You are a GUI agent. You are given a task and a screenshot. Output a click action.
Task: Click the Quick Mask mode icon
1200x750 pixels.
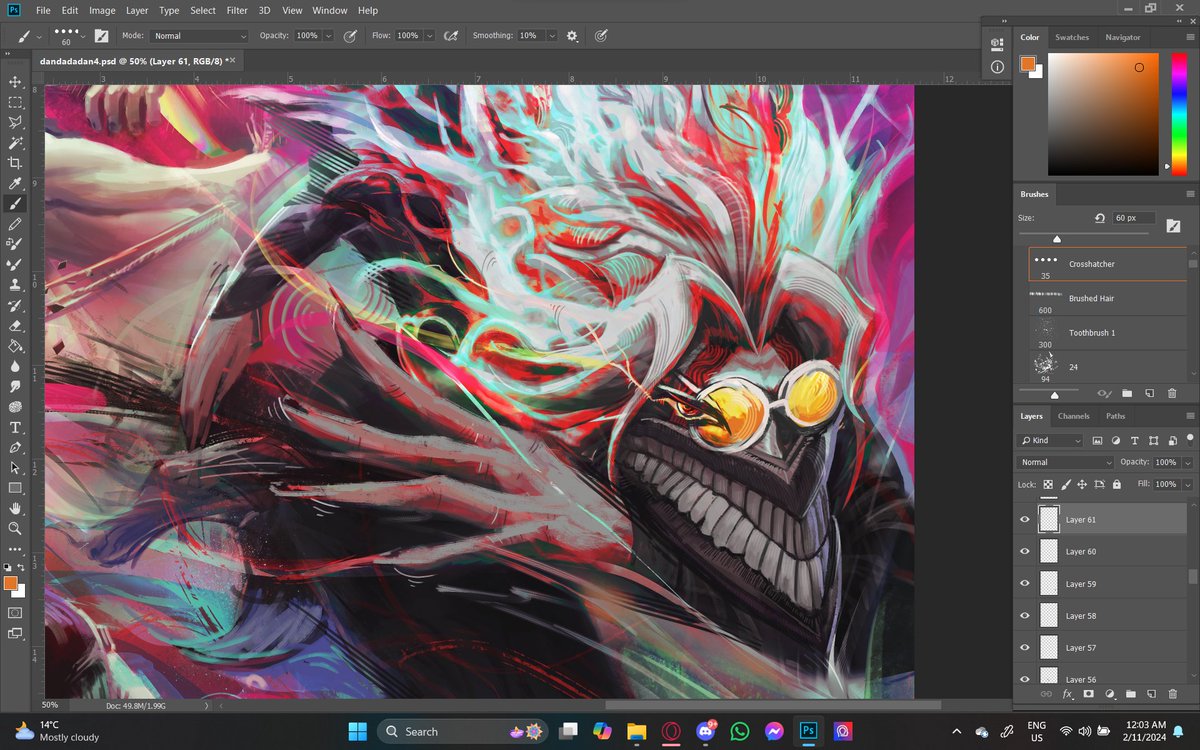point(15,612)
